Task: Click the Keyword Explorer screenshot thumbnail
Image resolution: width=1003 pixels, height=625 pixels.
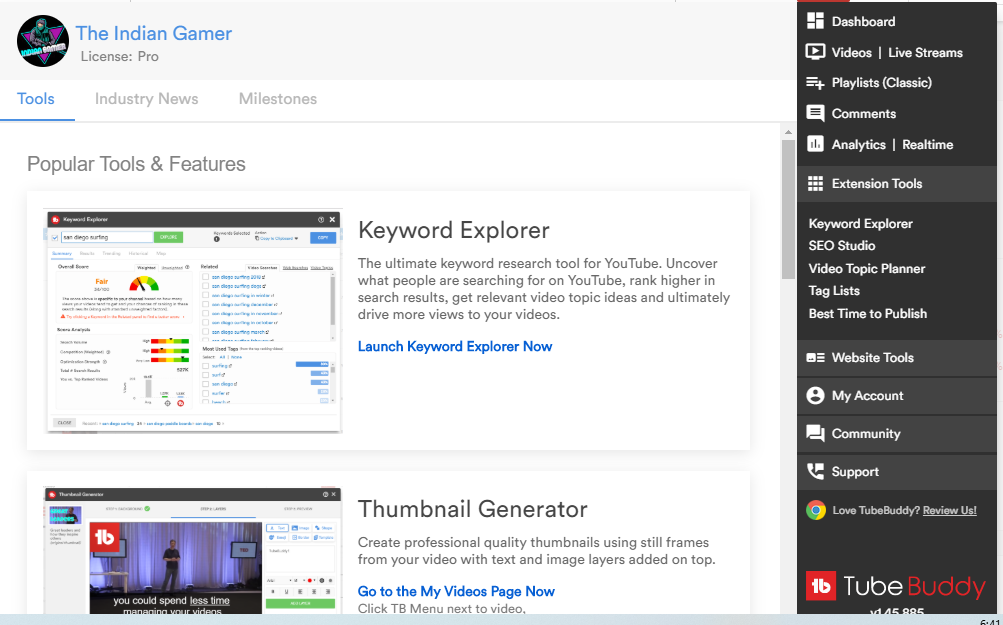Action: pyautogui.click(x=193, y=320)
